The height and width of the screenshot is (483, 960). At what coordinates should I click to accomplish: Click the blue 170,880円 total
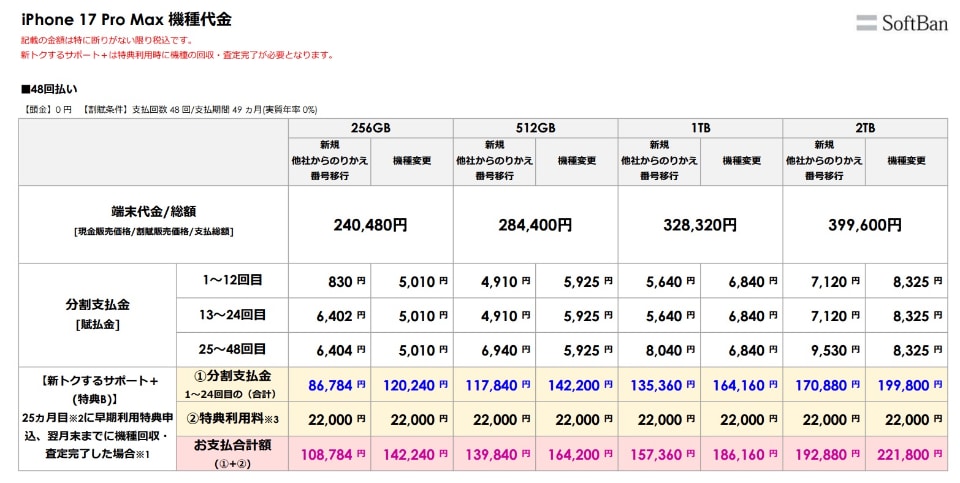click(x=824, y=385)
